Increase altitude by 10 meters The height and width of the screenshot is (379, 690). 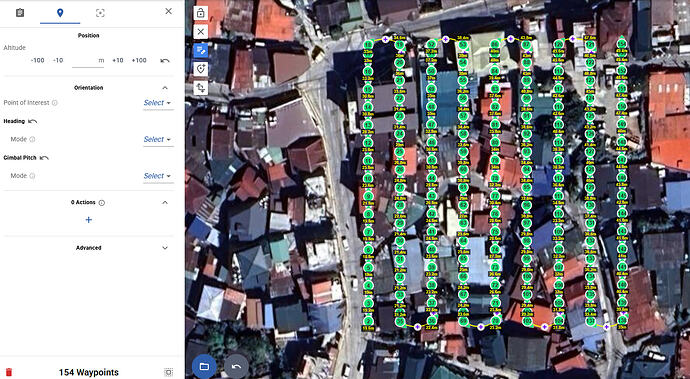pyautogui.click(x=117, y=60)
